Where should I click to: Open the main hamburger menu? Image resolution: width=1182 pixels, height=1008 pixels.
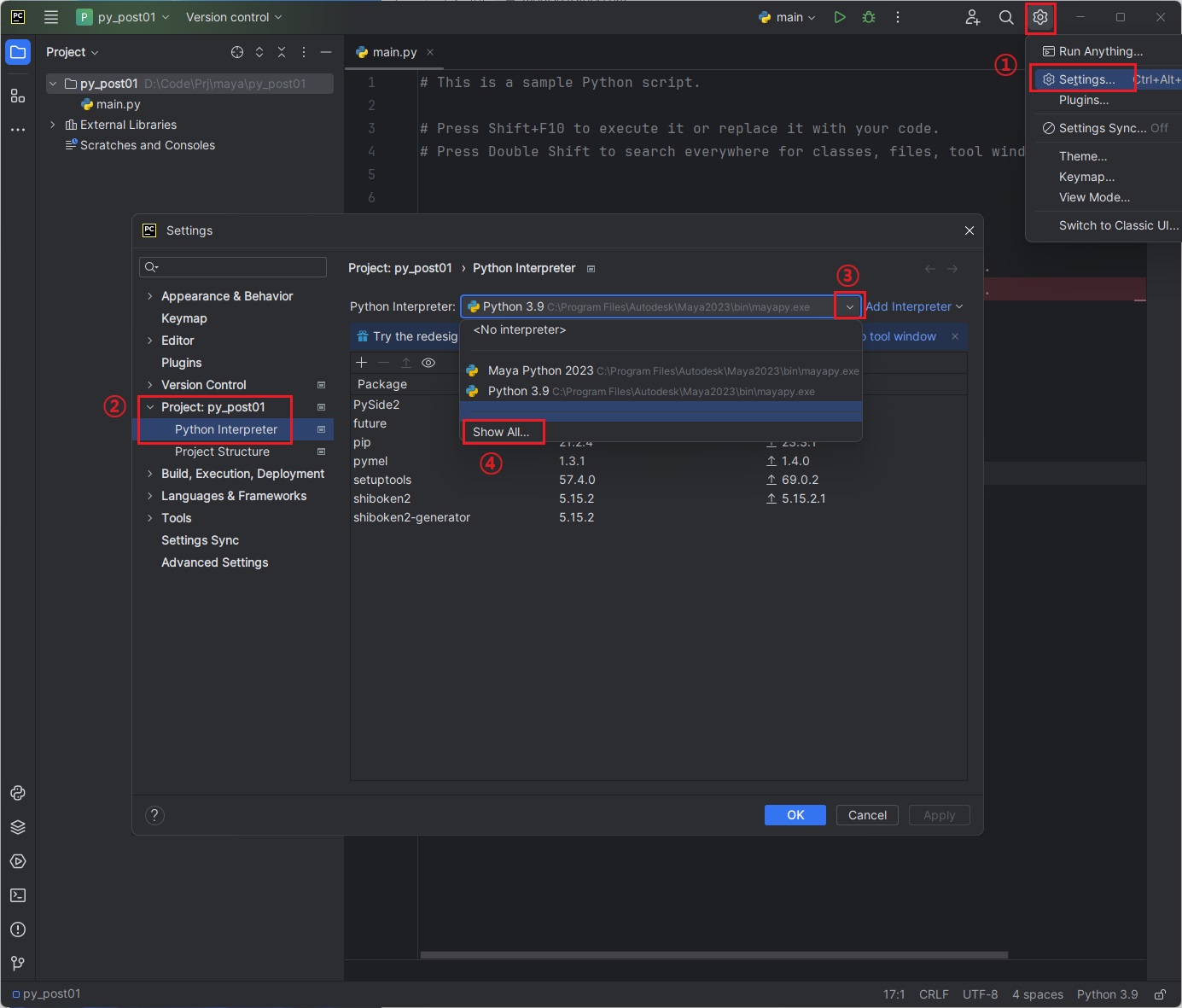coord(51,17)
